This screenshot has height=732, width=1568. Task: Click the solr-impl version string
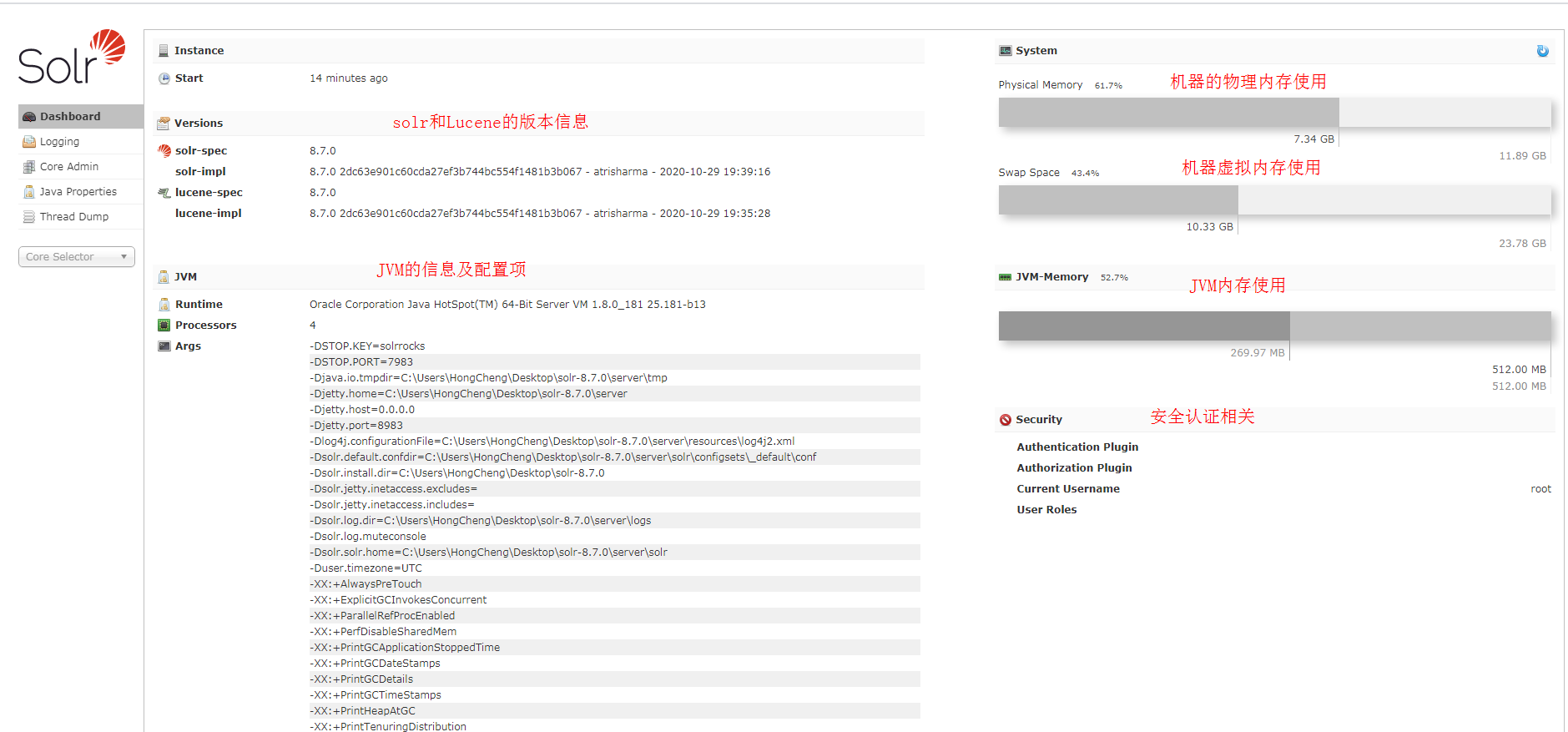click(x=540, y=172)
